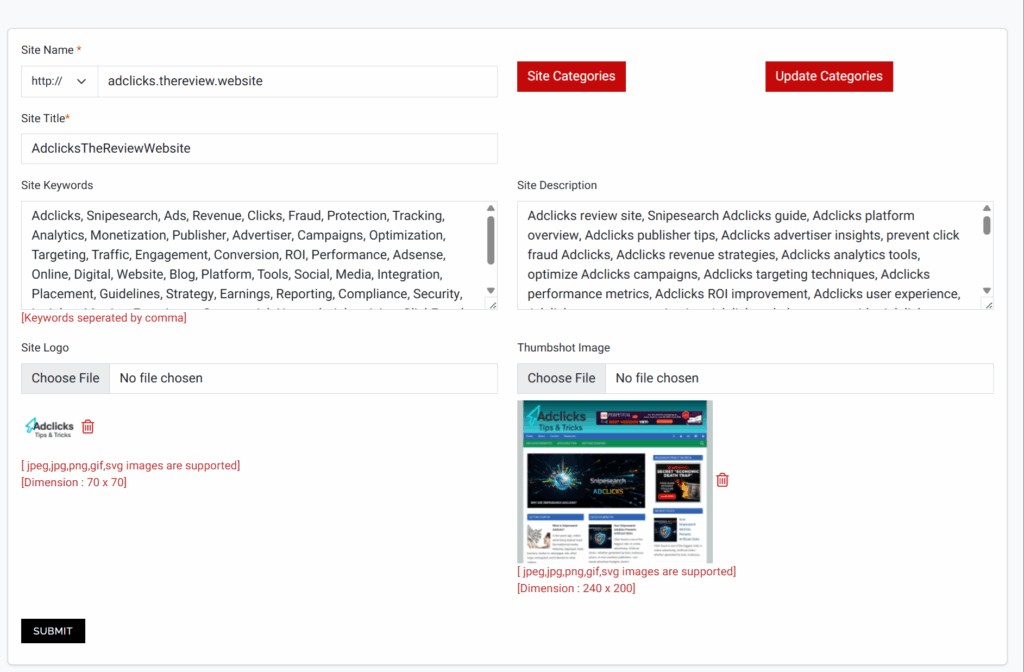Grab the Site Keywords resize handle
This screenshot has width=1024, height=672.
point(491,304)
